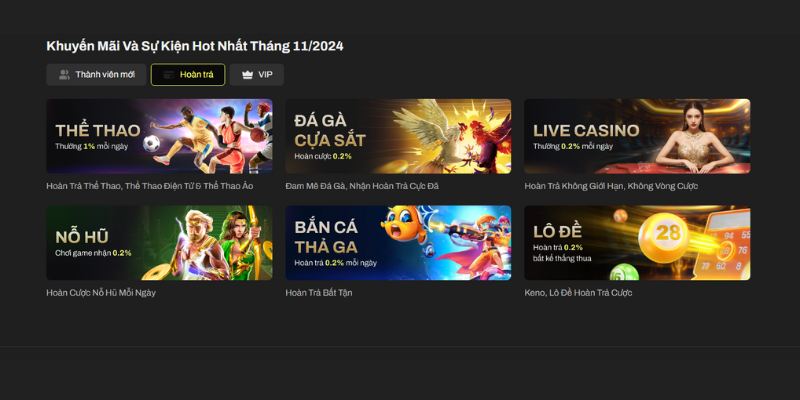Switch to the Thành viên mới tab
The height and width of the screenshot is (400, 800).
96,74
